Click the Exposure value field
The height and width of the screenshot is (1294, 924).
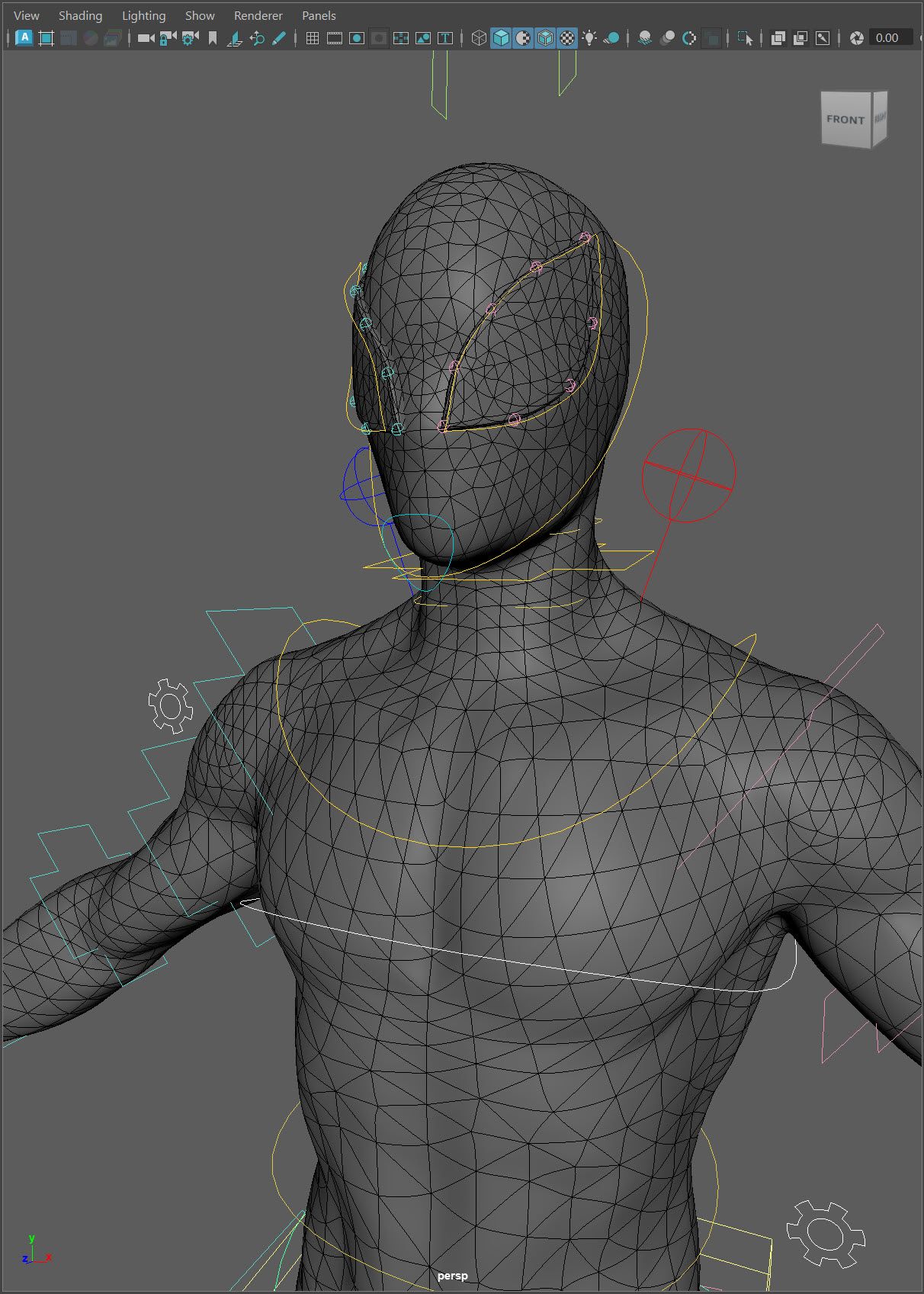pos(889,37)
